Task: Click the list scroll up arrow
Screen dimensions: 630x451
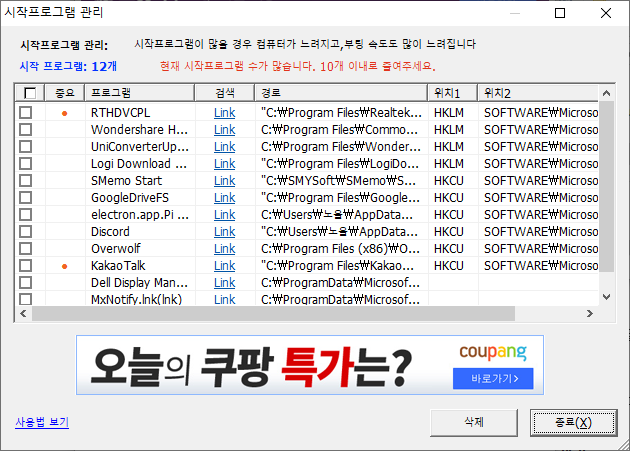Action: click(x=607, y=93)
